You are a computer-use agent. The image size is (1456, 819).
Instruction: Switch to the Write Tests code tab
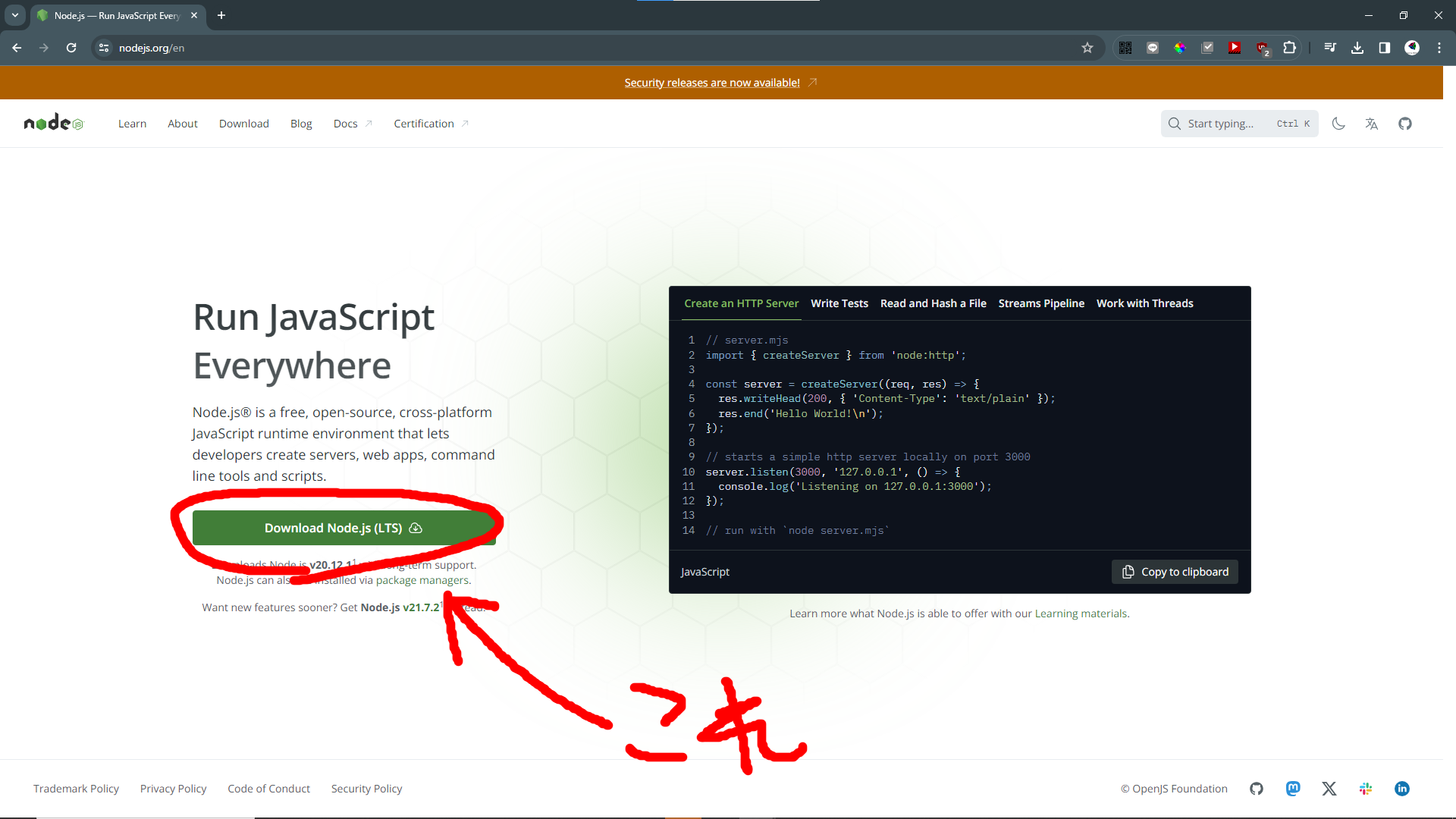point(839,303)
